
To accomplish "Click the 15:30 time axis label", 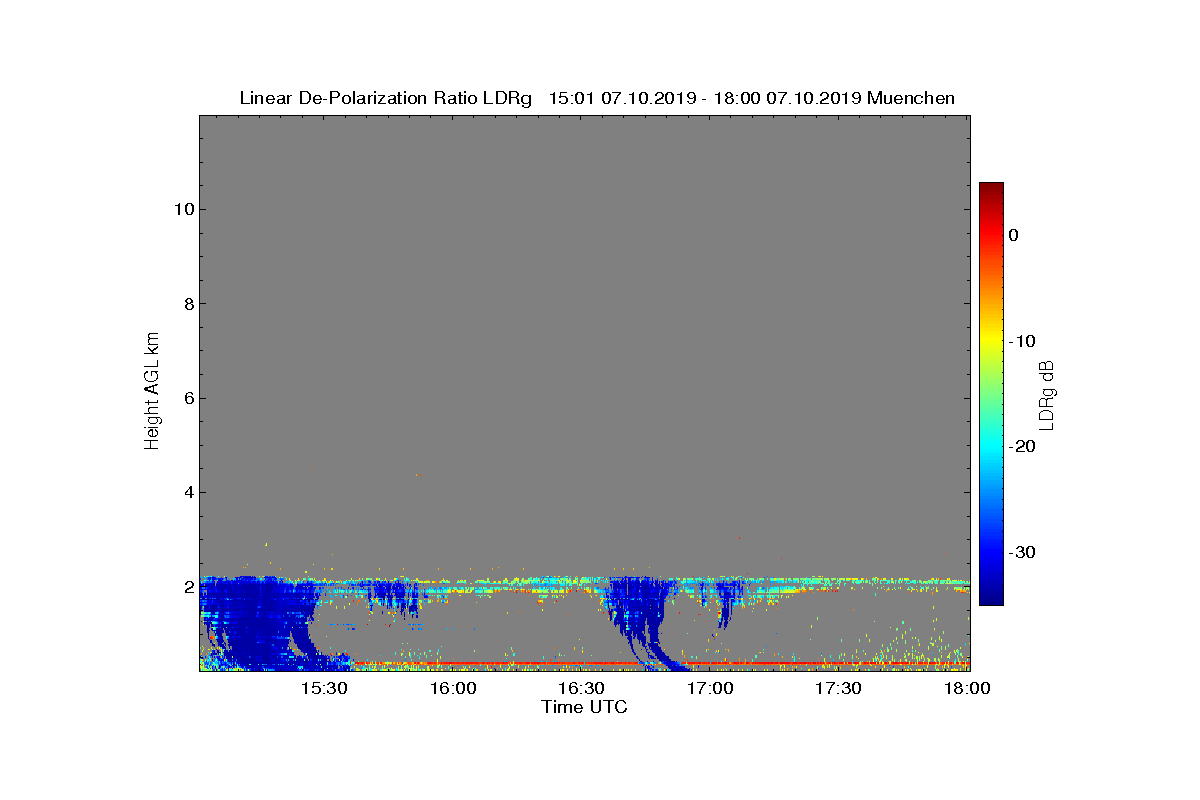I will click(324, 689).
